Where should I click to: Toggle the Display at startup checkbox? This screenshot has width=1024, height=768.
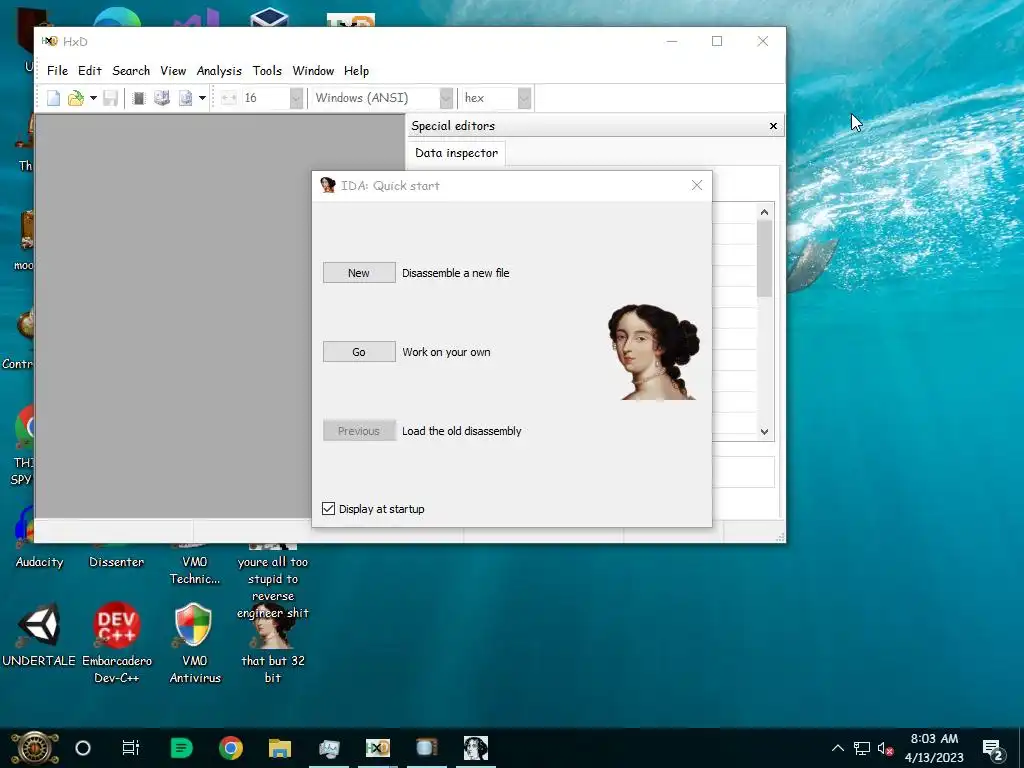[328, 509]
